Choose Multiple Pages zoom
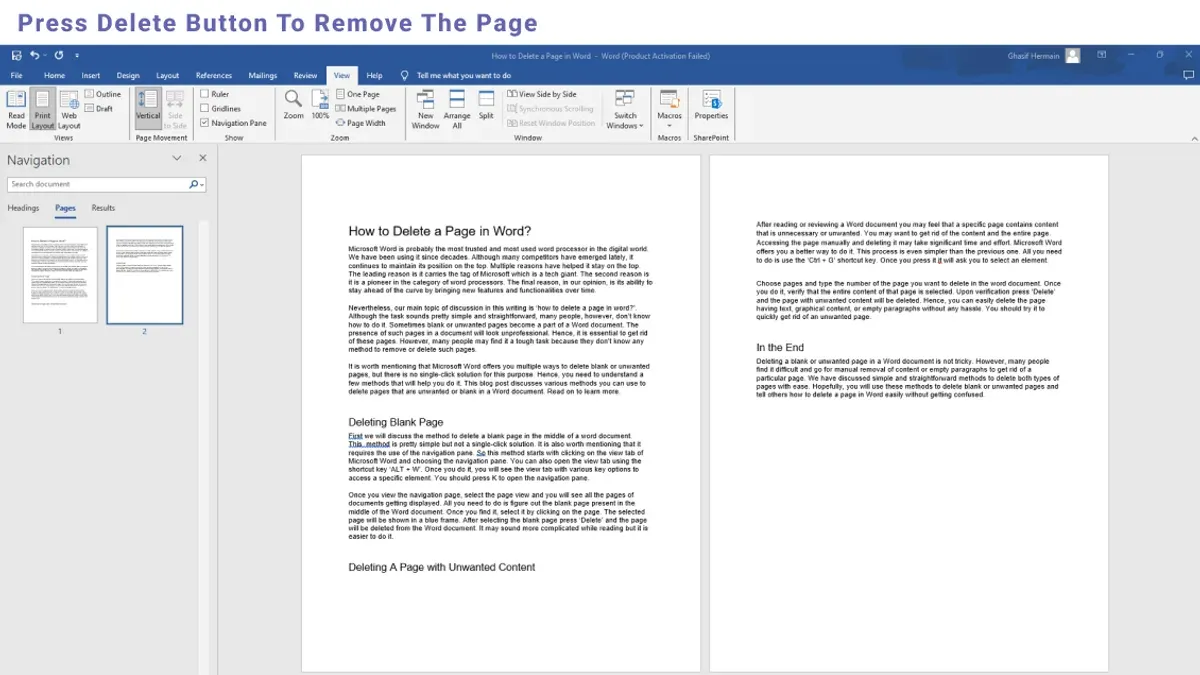This screenshot has height=675, width=1200. click(x=365, y=108)
